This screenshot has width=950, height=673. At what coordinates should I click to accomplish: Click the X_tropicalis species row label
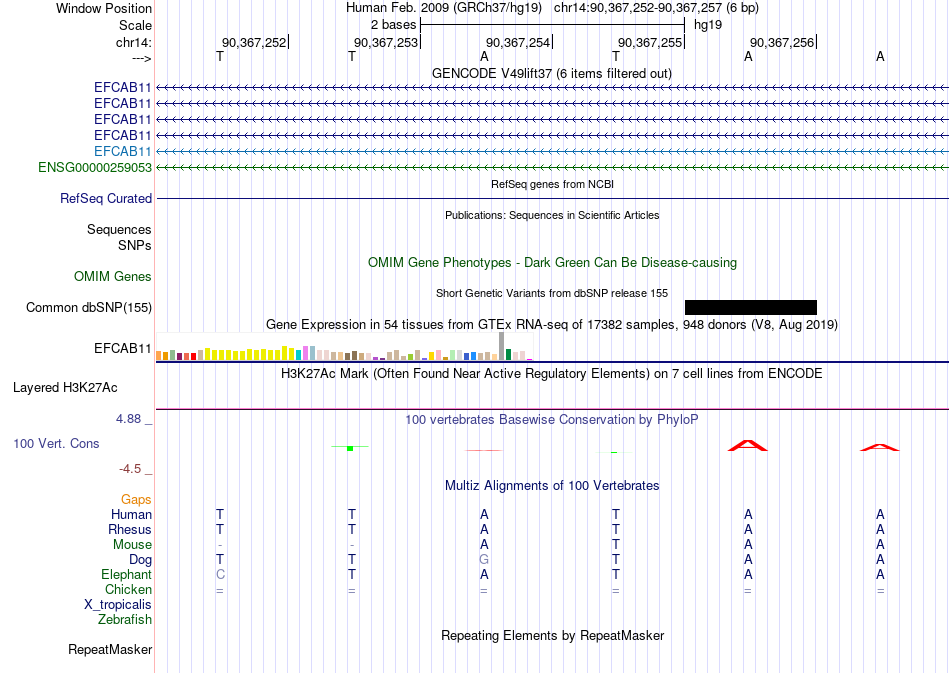click(x=118, y=605)
